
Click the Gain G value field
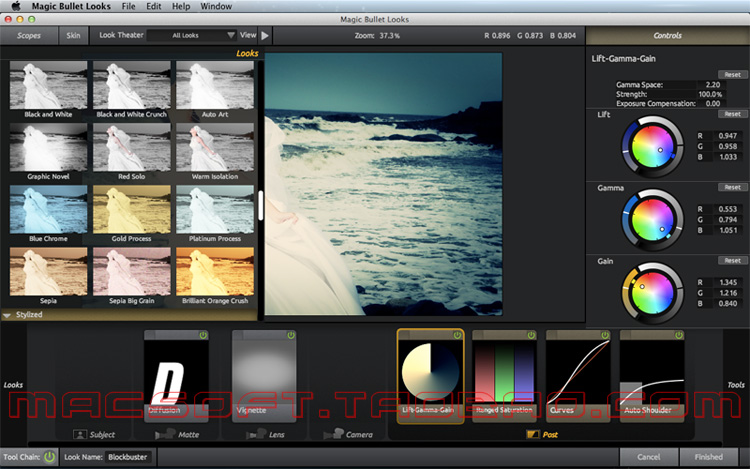[727, 293]
